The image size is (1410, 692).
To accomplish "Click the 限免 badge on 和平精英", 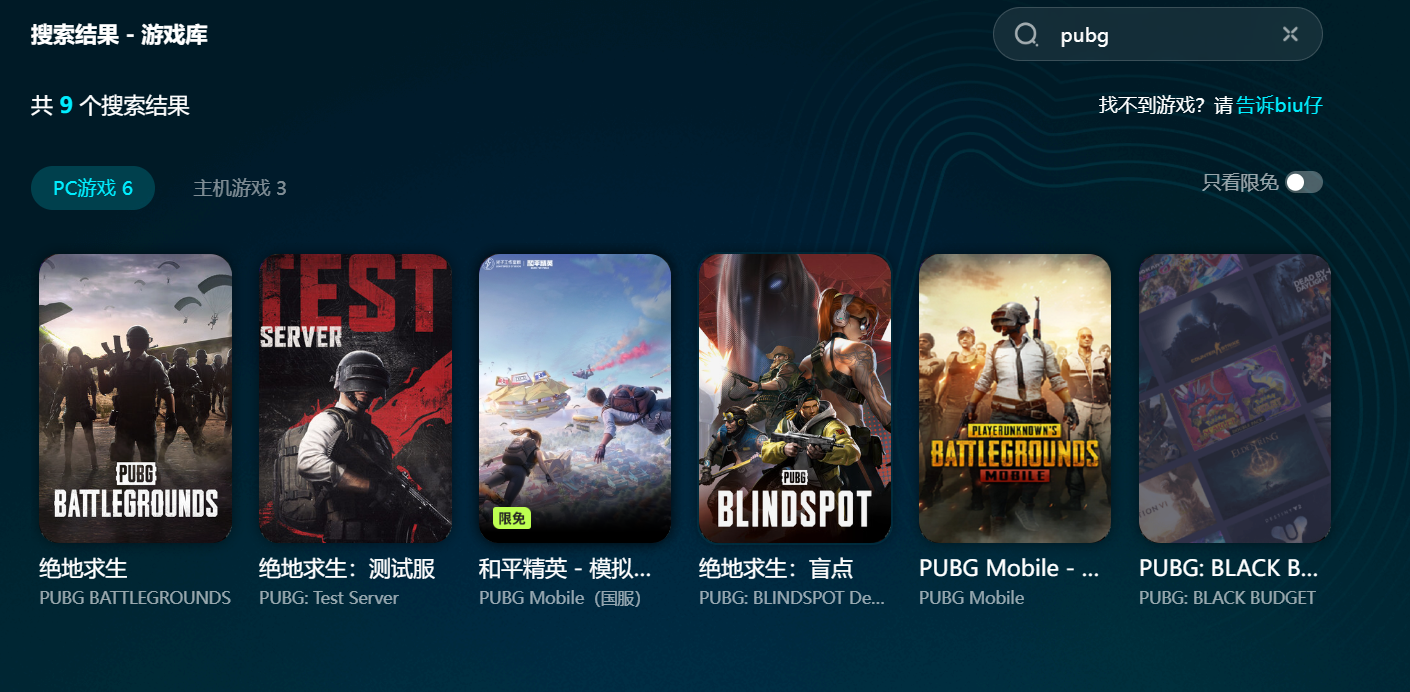I will [512, 518].
